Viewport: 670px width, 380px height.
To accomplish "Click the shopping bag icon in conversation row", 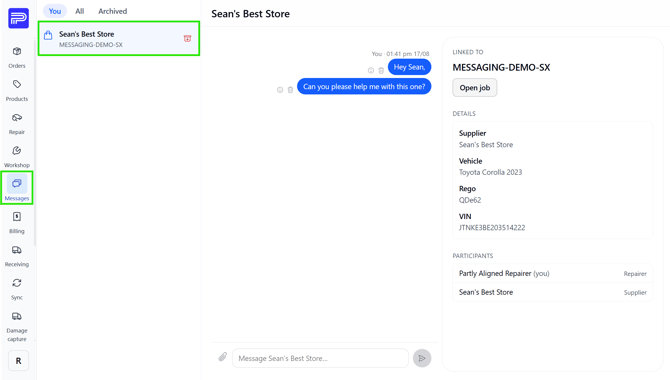I will [48, 35].
